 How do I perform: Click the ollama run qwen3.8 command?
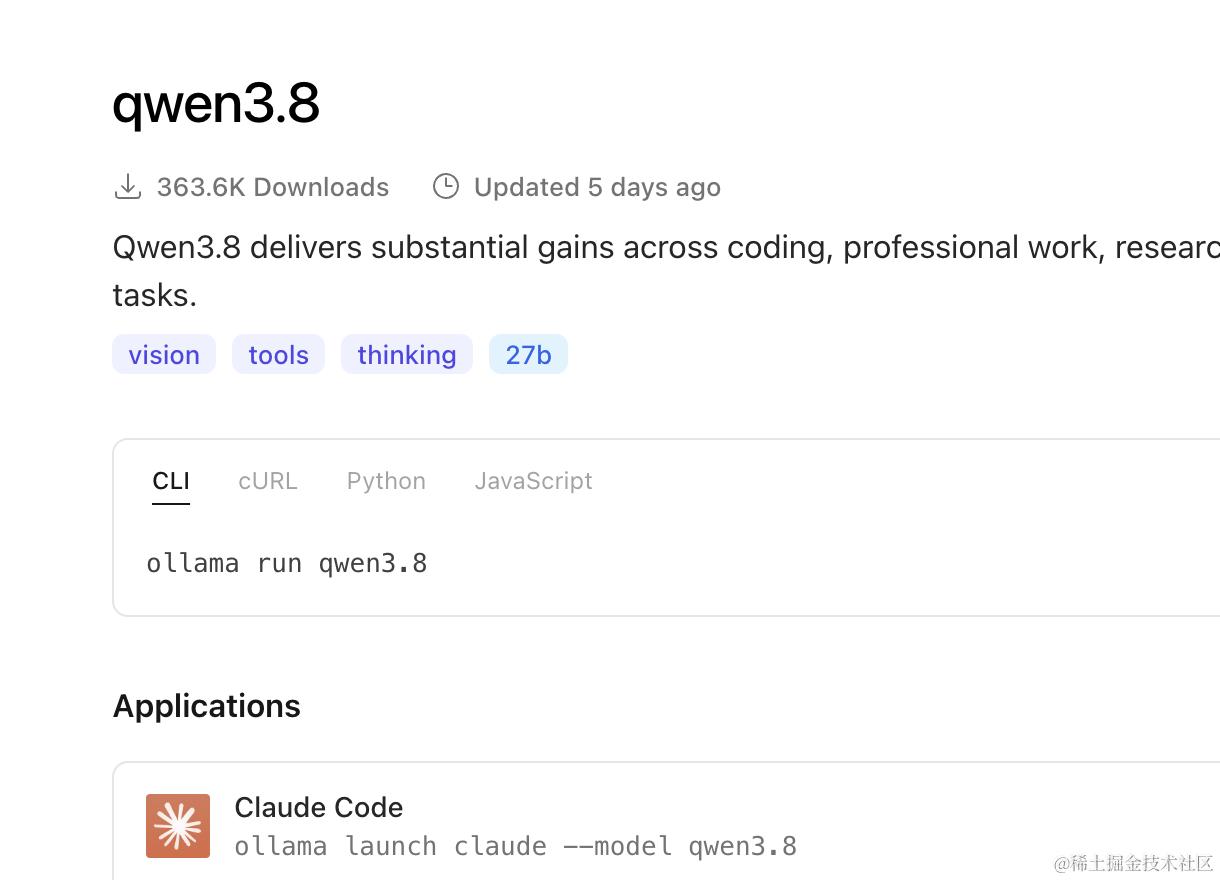point(287,564)
